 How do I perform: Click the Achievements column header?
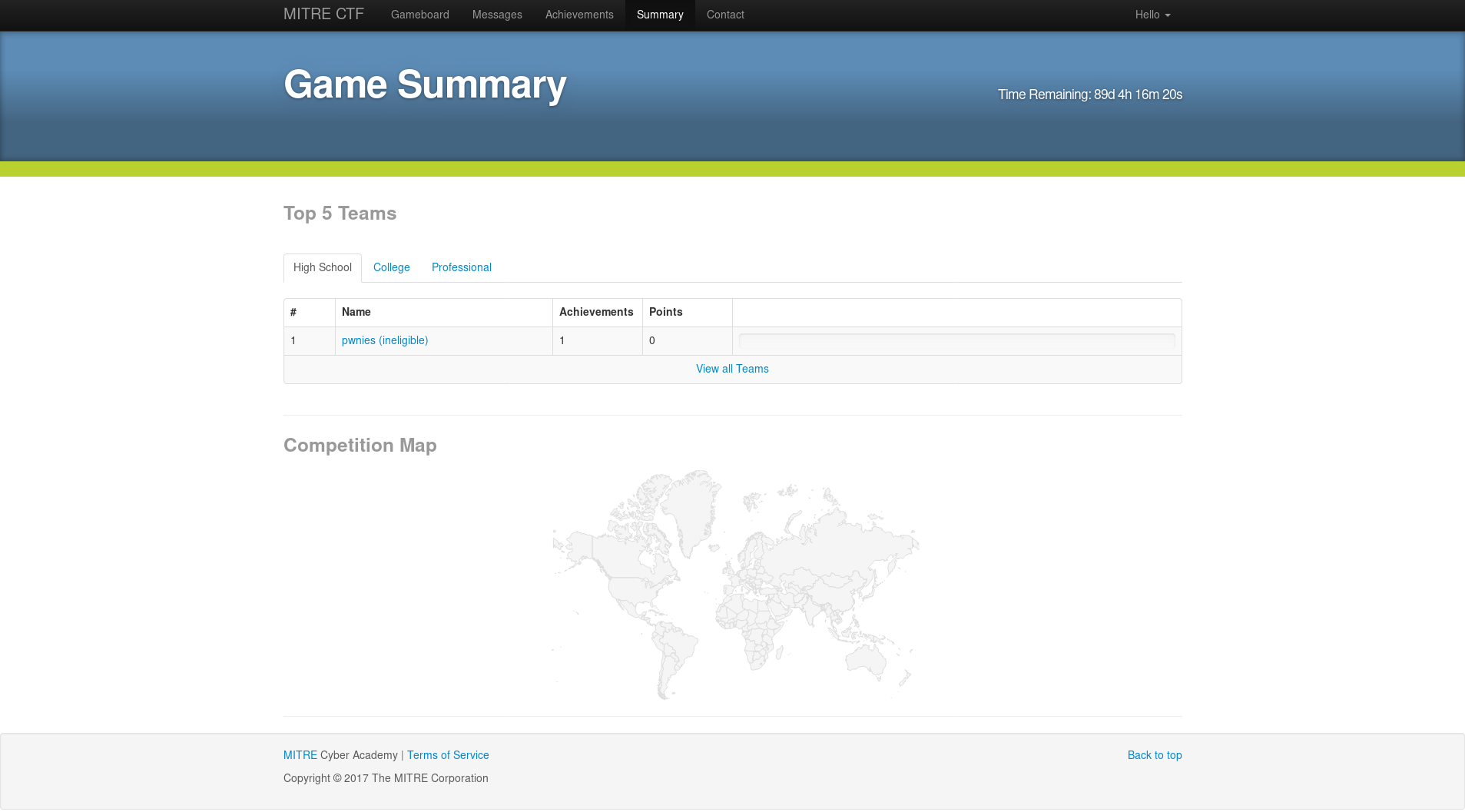[596, 312]
